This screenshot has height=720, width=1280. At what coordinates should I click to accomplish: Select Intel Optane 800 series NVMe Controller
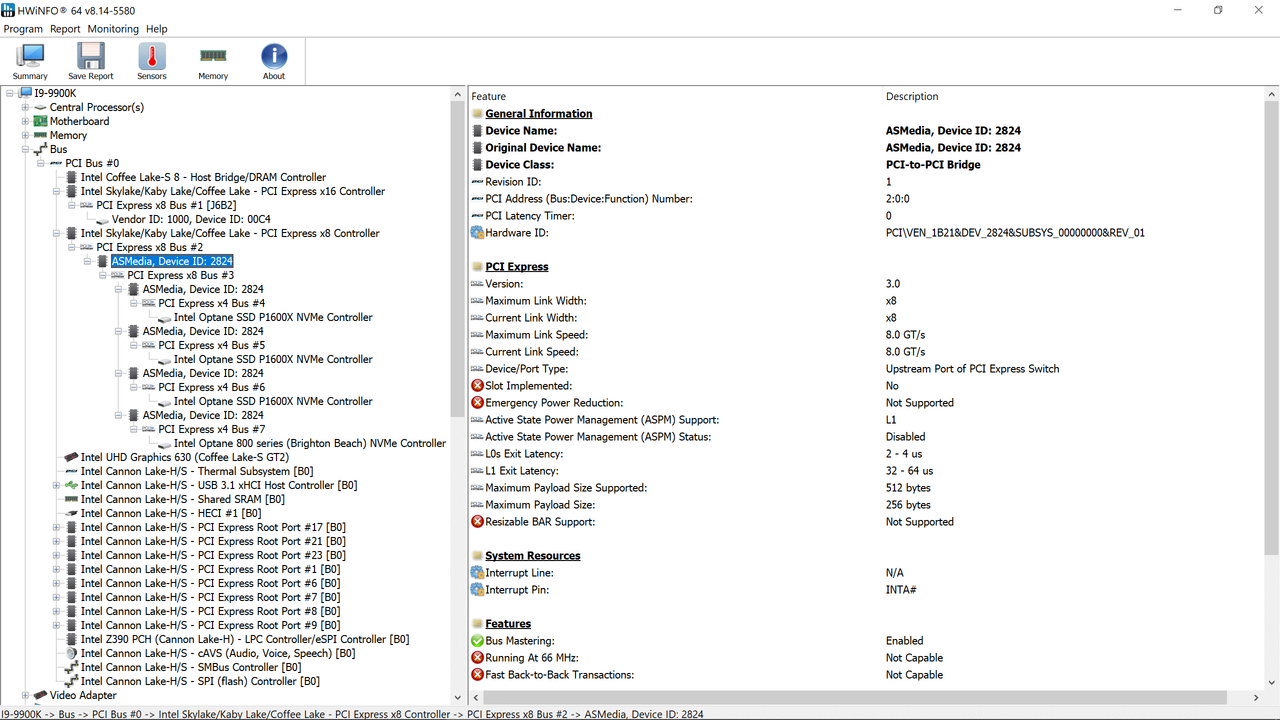[310, 443]
